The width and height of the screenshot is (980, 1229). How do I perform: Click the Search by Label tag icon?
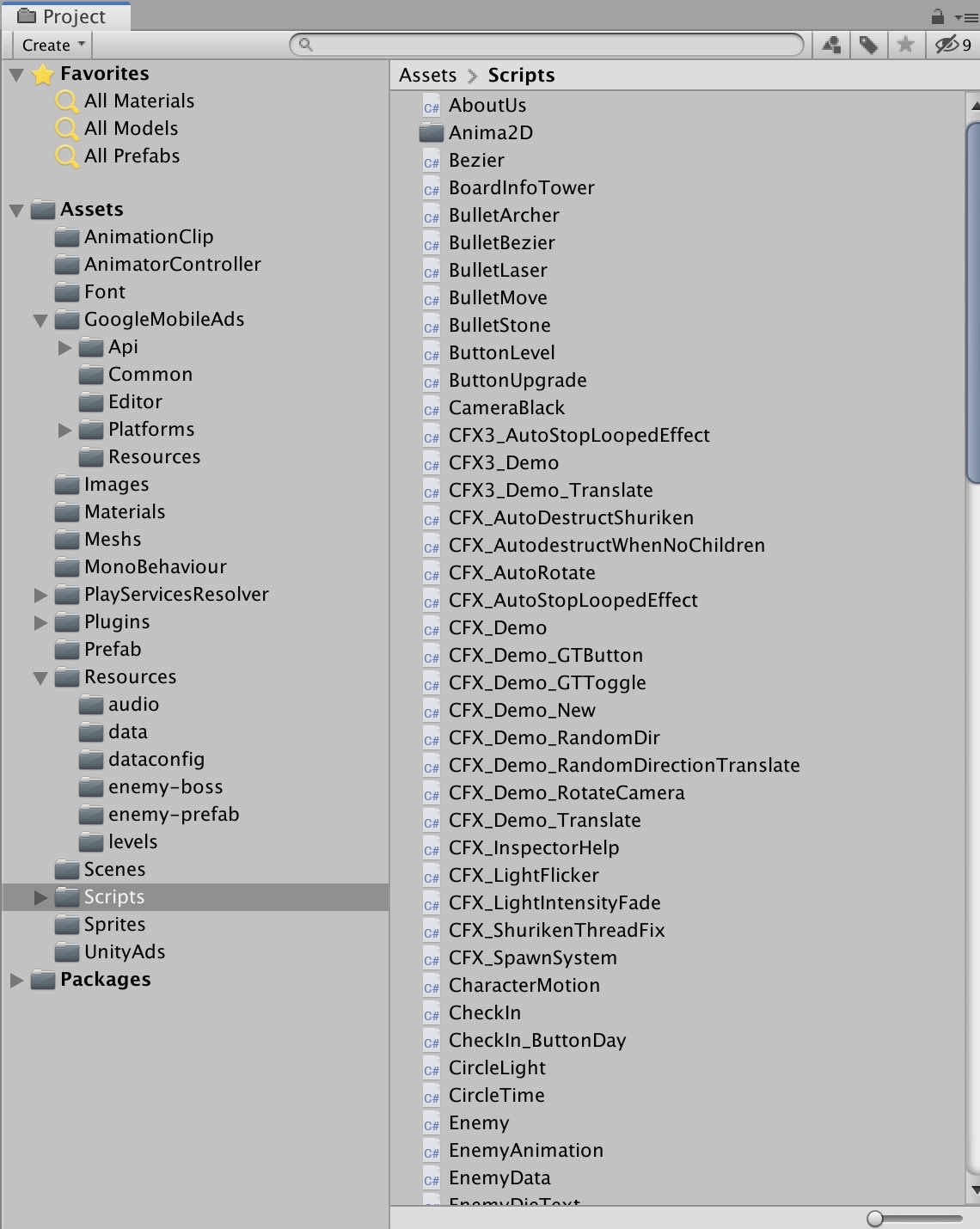tap(868, 45)
